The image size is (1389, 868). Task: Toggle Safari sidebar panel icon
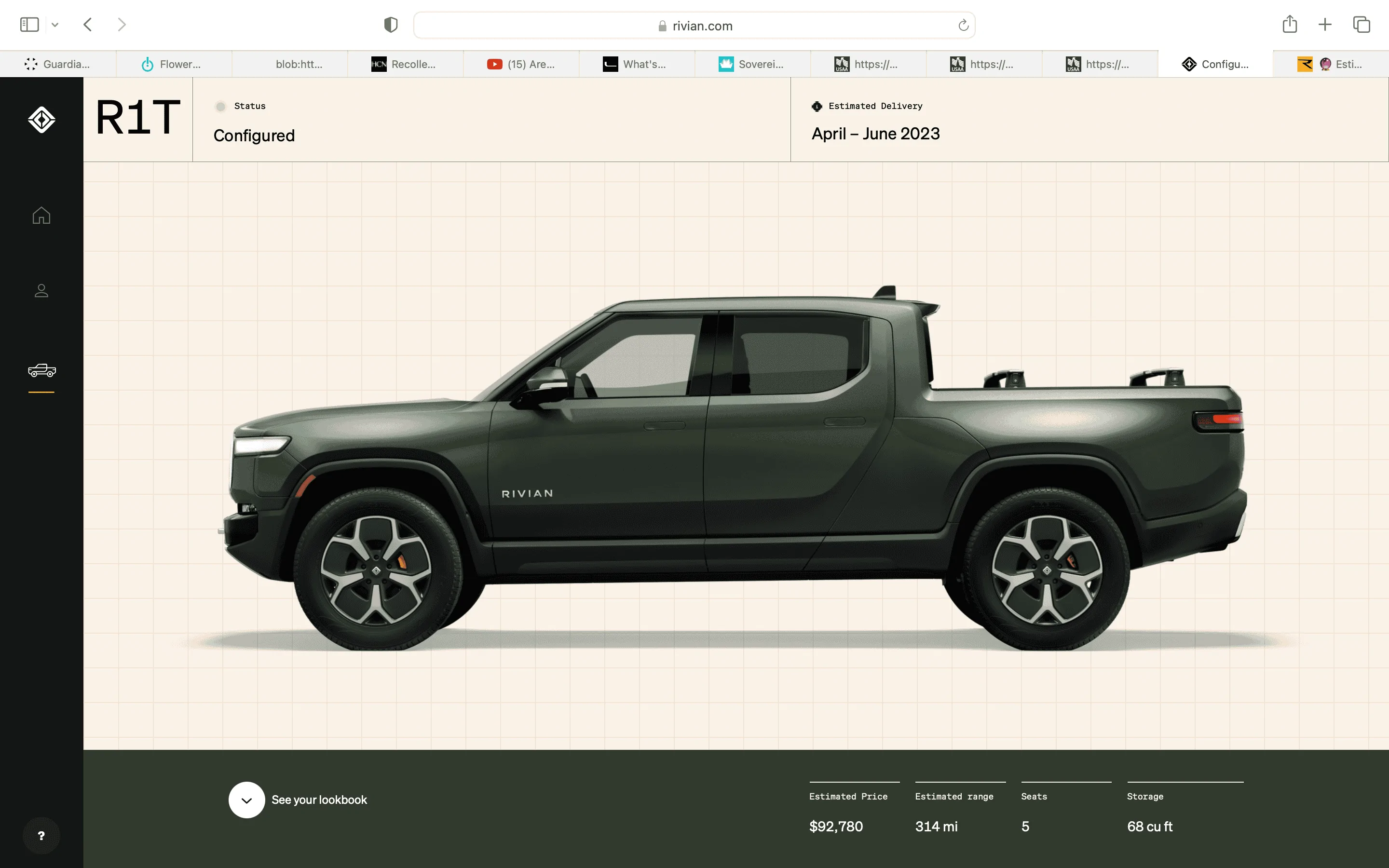[29, 25]
